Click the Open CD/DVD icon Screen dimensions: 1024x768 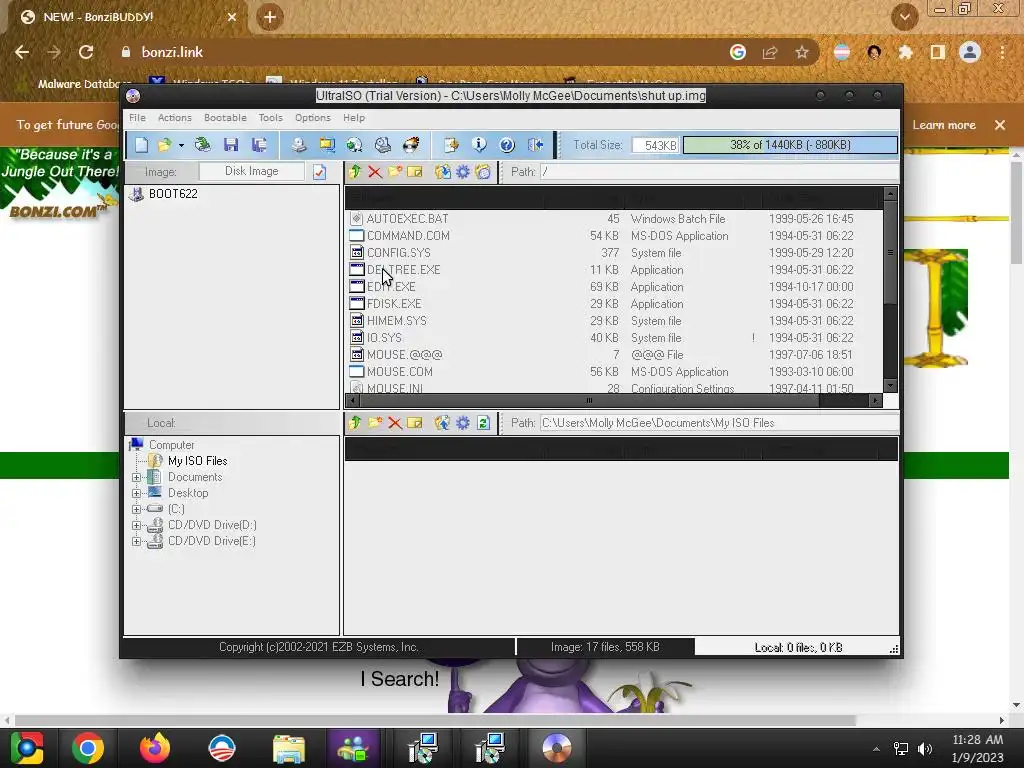(203, 145)
